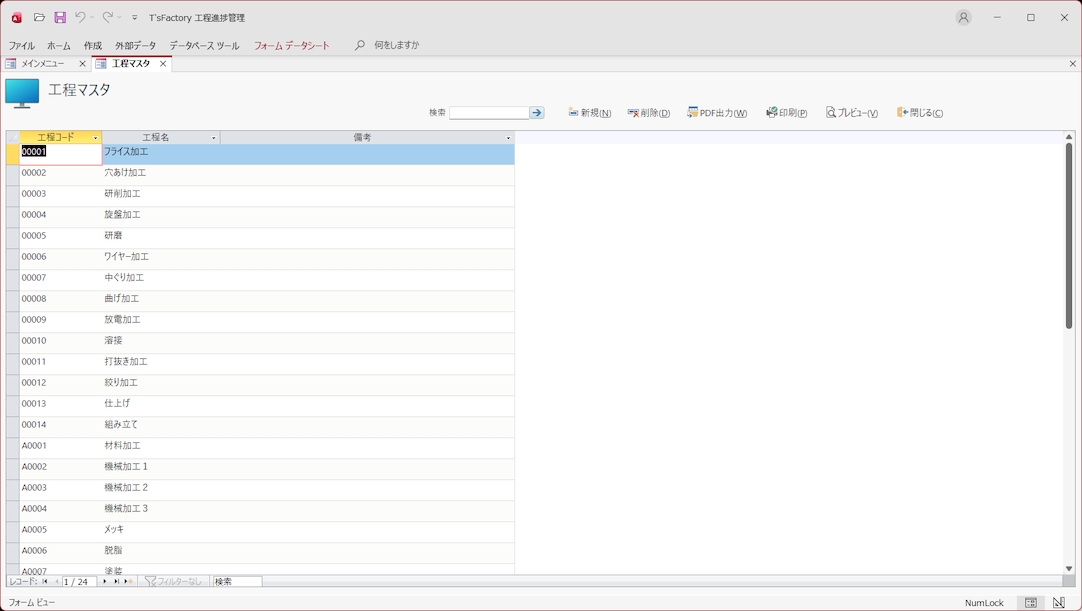Select the row selector for record 00005
Screen dimensions: 1082x611
[x=12, y=236]
